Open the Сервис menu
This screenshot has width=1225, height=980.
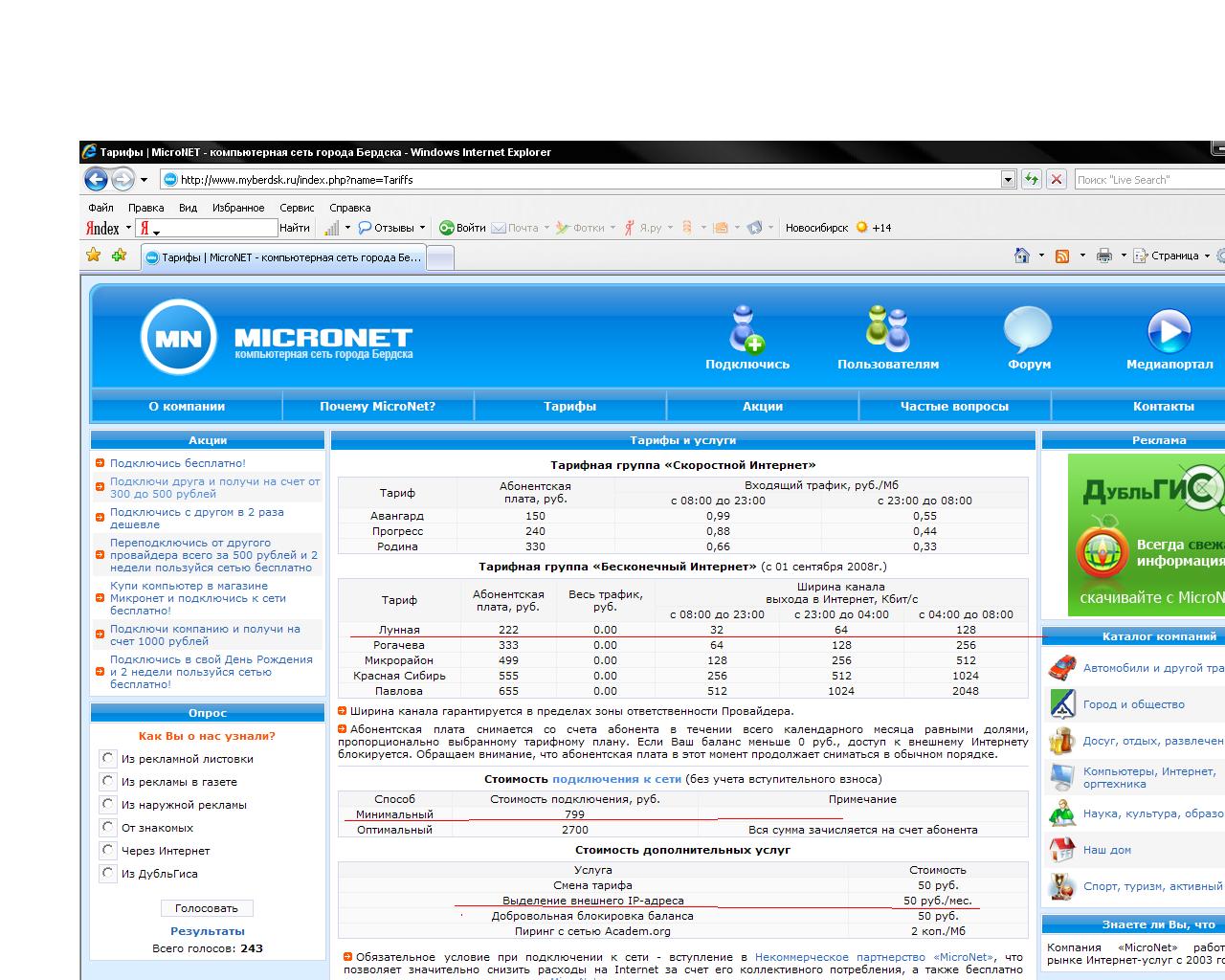(297, 207)
